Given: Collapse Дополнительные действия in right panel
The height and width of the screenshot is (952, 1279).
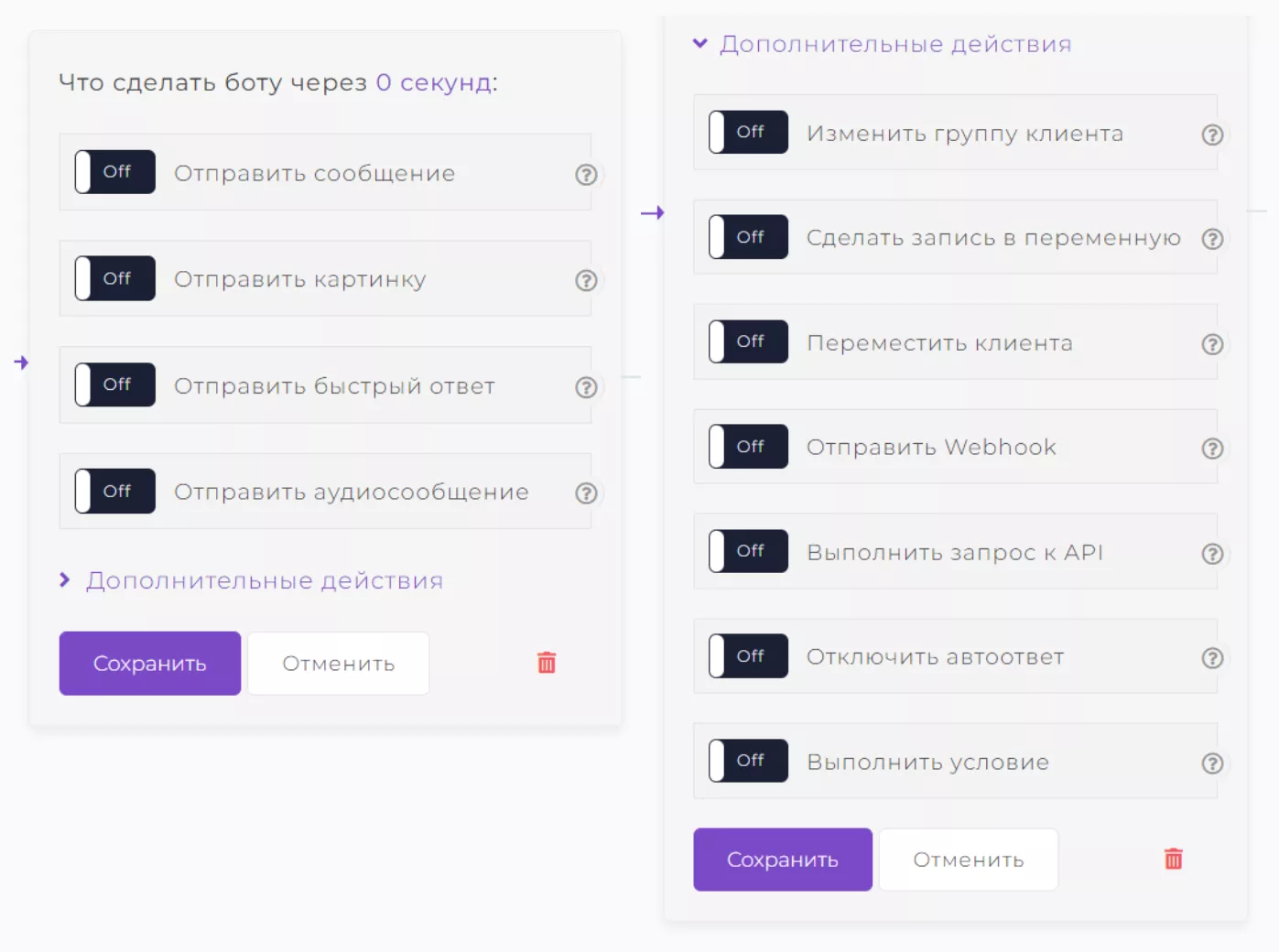Looking at the screenshot, I should (x=883, y=44).
